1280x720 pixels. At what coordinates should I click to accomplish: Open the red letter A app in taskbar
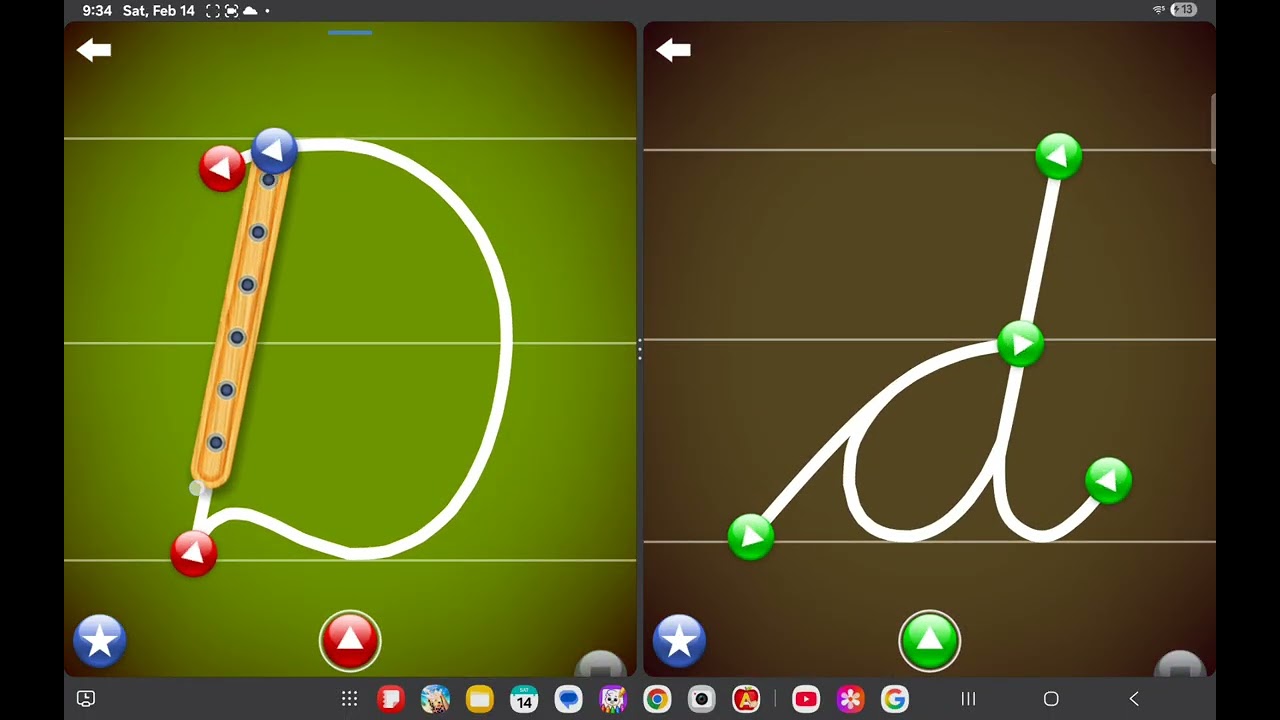tap(746, 699)
